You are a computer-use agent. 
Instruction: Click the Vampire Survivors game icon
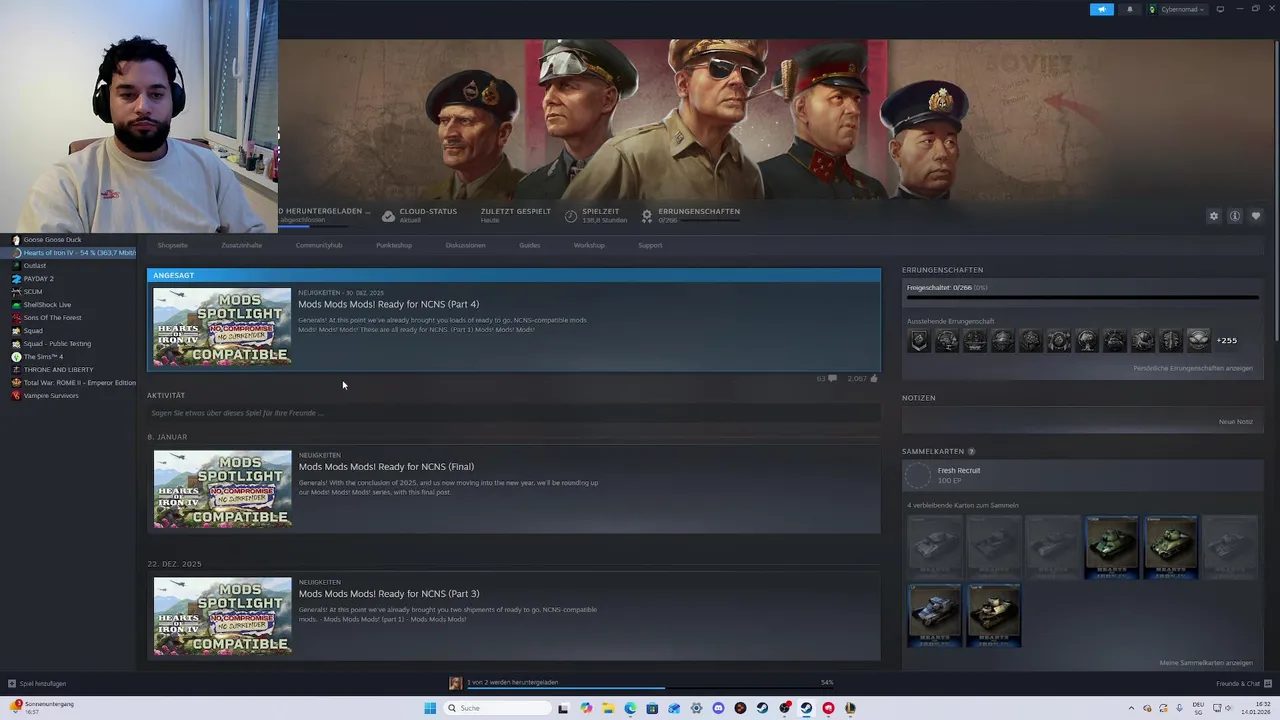click(16, 396)
